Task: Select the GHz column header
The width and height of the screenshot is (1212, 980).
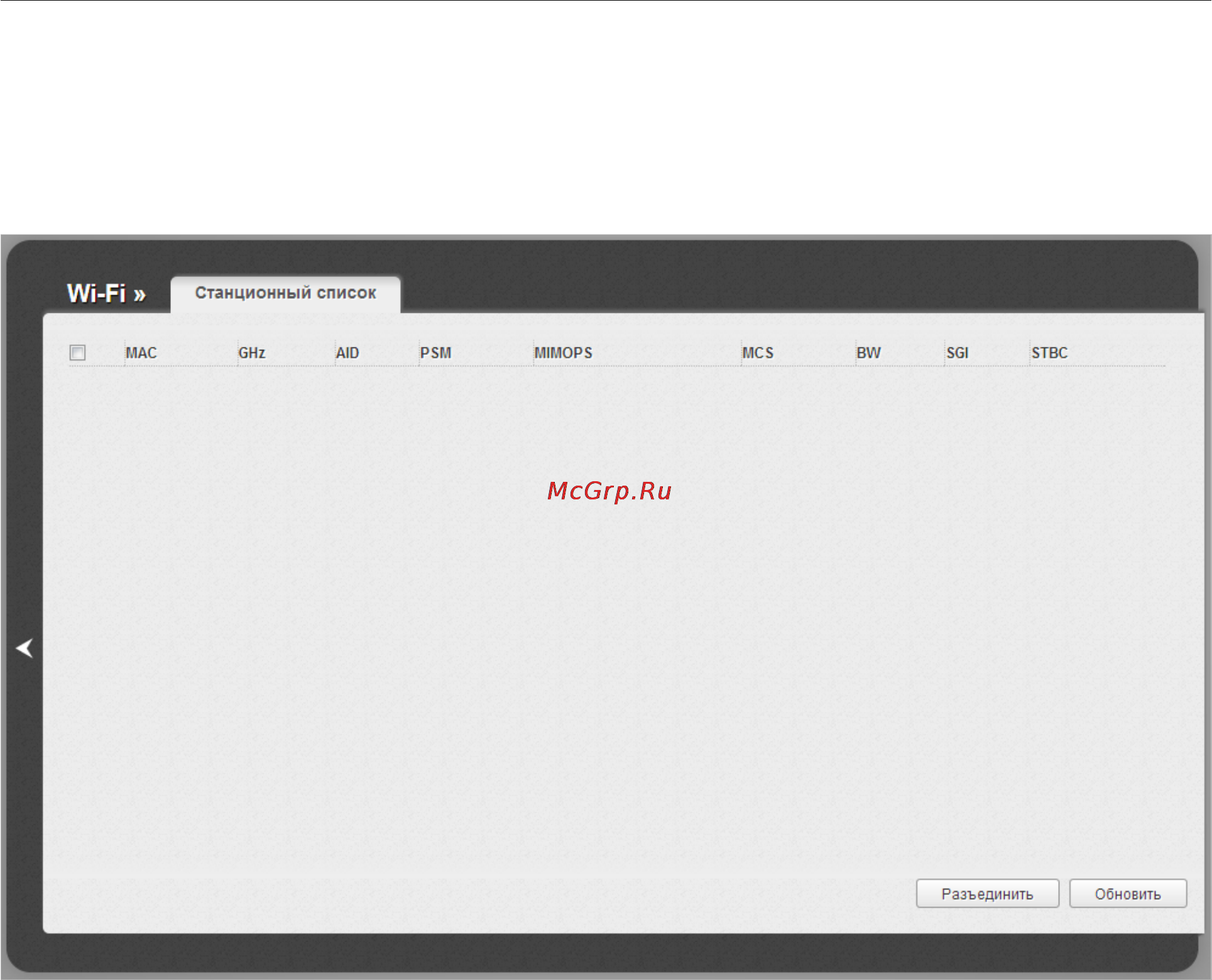Action: coord(252,353)
